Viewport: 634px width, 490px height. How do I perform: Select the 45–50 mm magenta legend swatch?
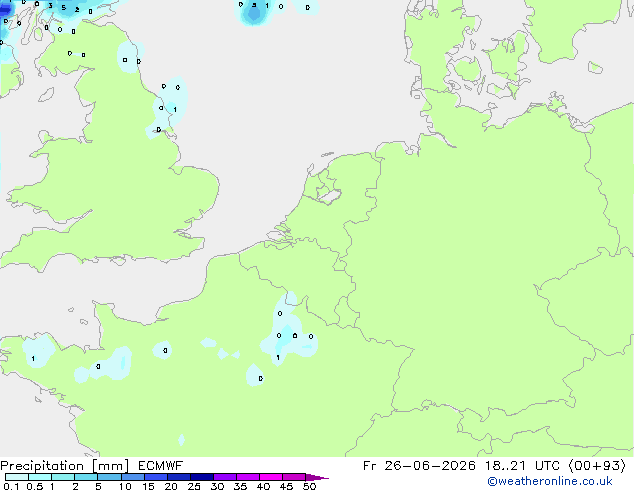tap(294, 477)
